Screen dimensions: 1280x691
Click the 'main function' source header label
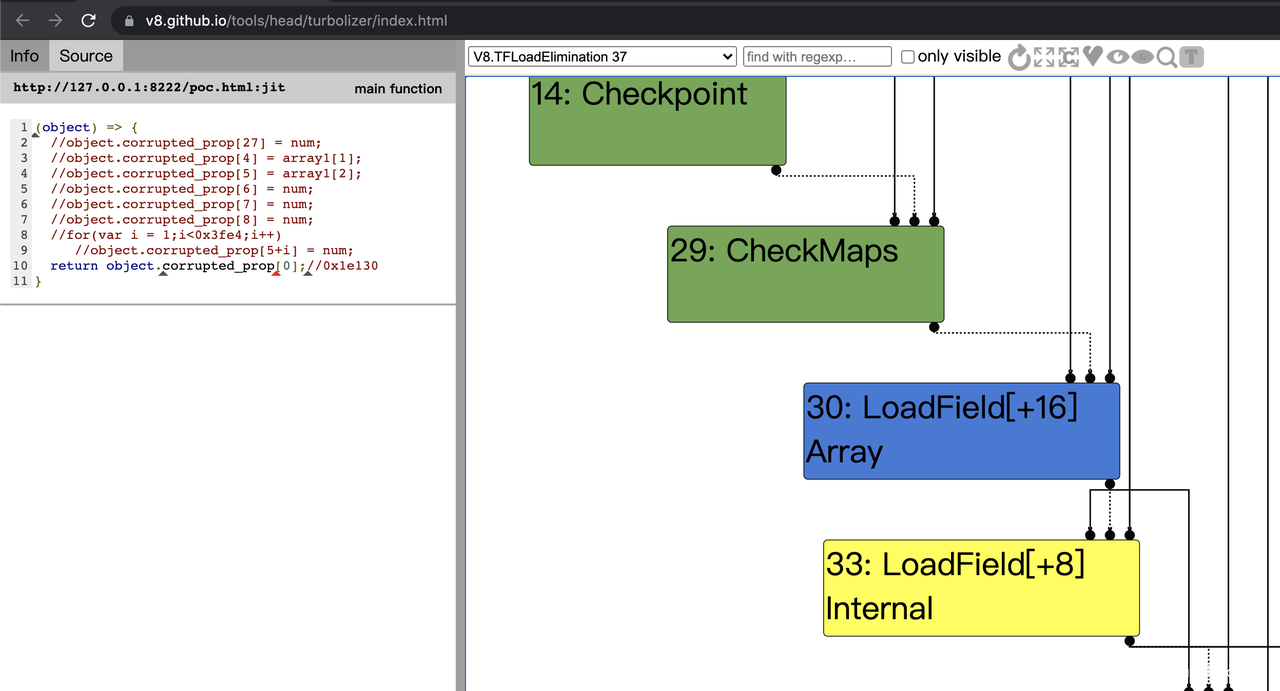pyautogui.click(x=398, y=89)
